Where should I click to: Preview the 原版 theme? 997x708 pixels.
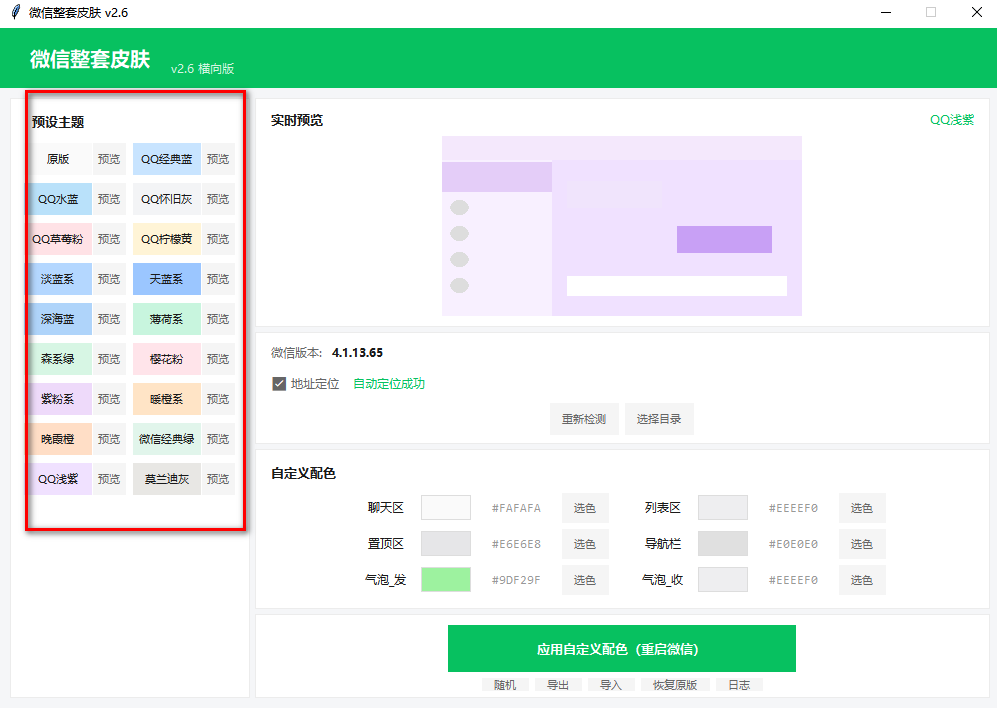click(x=109, y=159)
